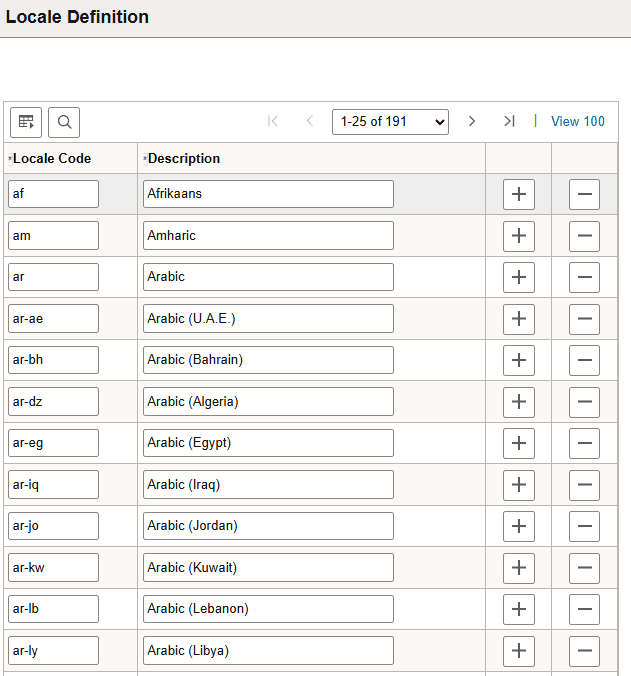Jump to last page of rows
This screenshot has height=676, width=631.
click(509, 121)
